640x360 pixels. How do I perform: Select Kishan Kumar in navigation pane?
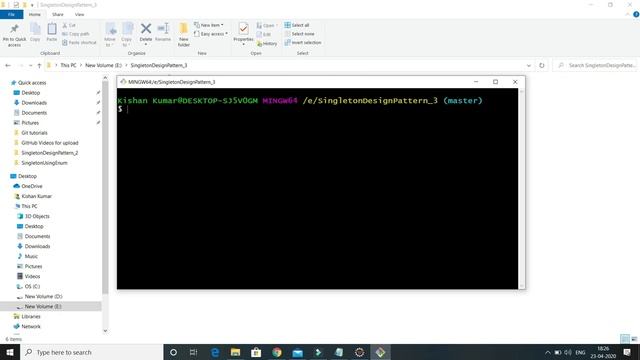pos(36,196)
